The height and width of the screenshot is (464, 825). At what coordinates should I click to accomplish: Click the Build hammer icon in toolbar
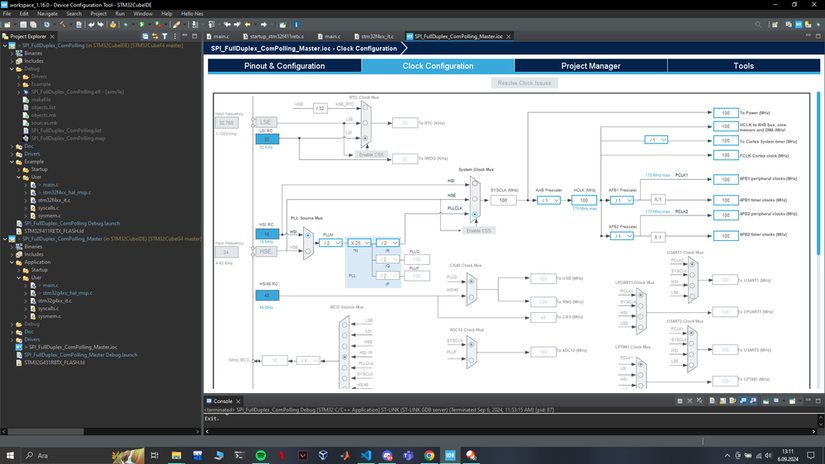[63, 25]
